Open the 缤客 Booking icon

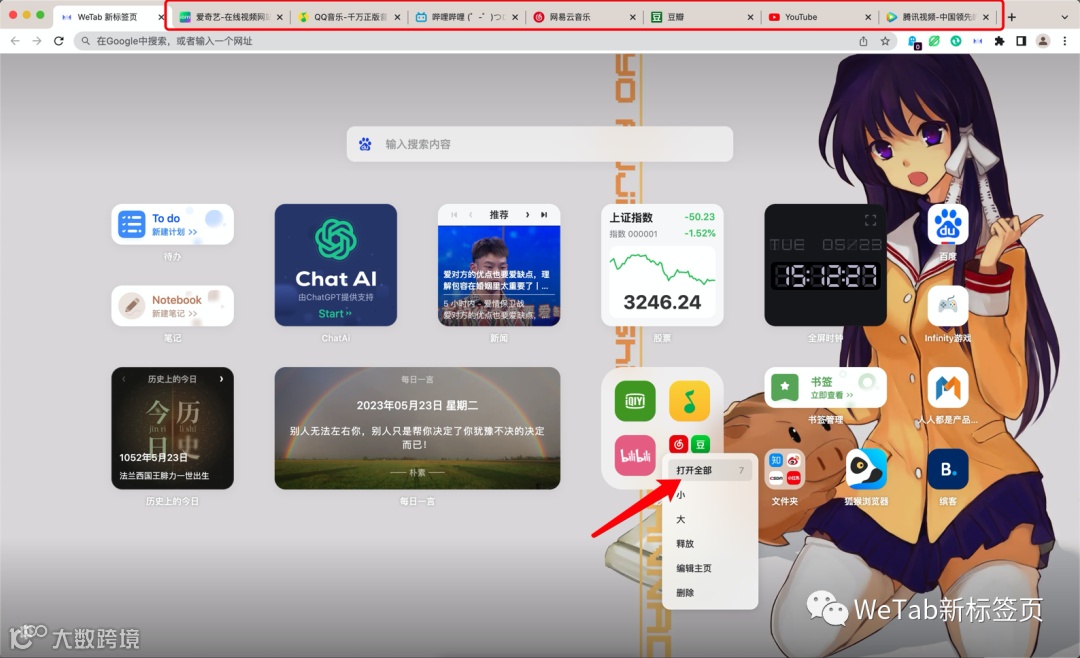click(948, 469)
